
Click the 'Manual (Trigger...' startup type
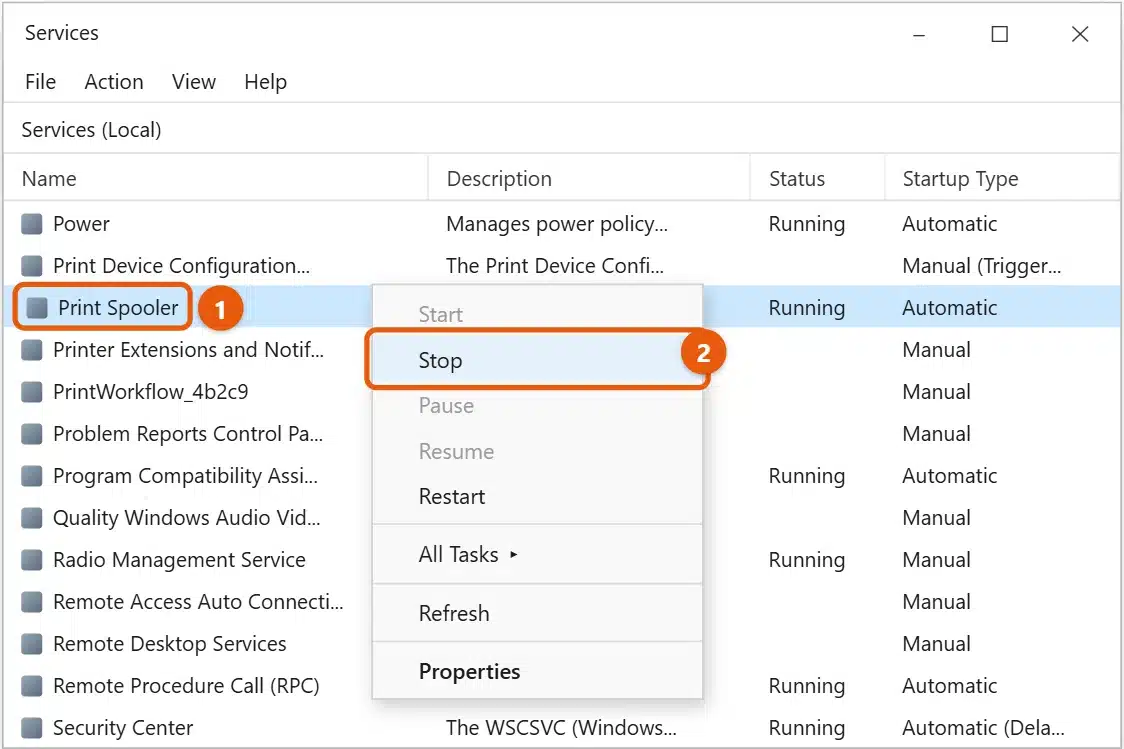pyautogui.click(x=981, y=266)
